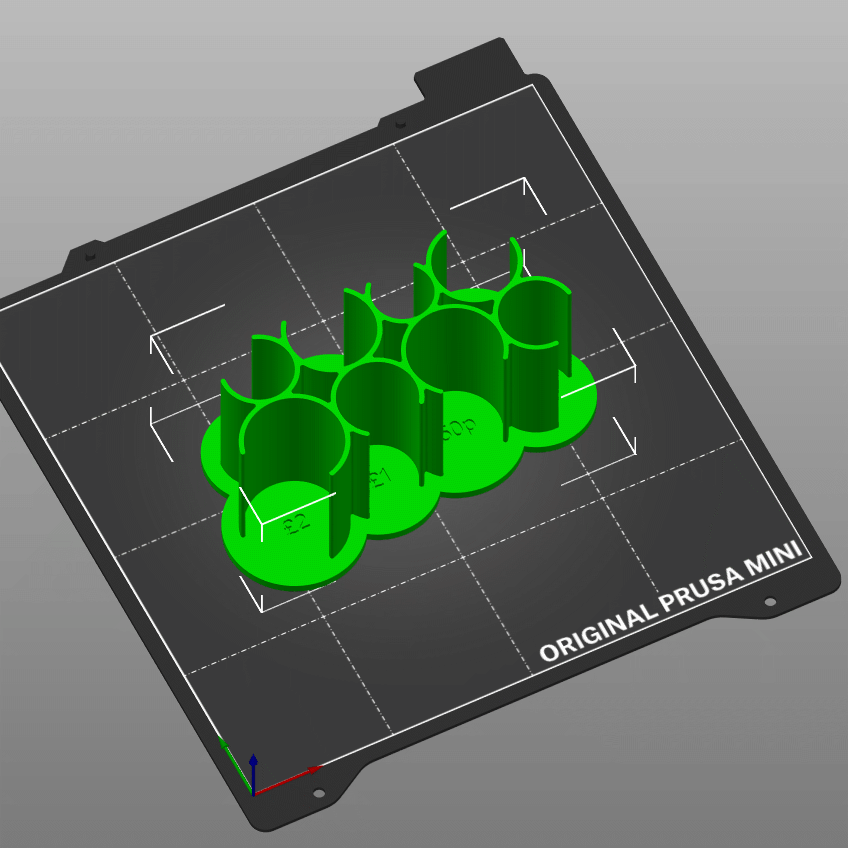
Task: Click the red X axis arrow
Action: pyautogui.click(x=288, y=780)
